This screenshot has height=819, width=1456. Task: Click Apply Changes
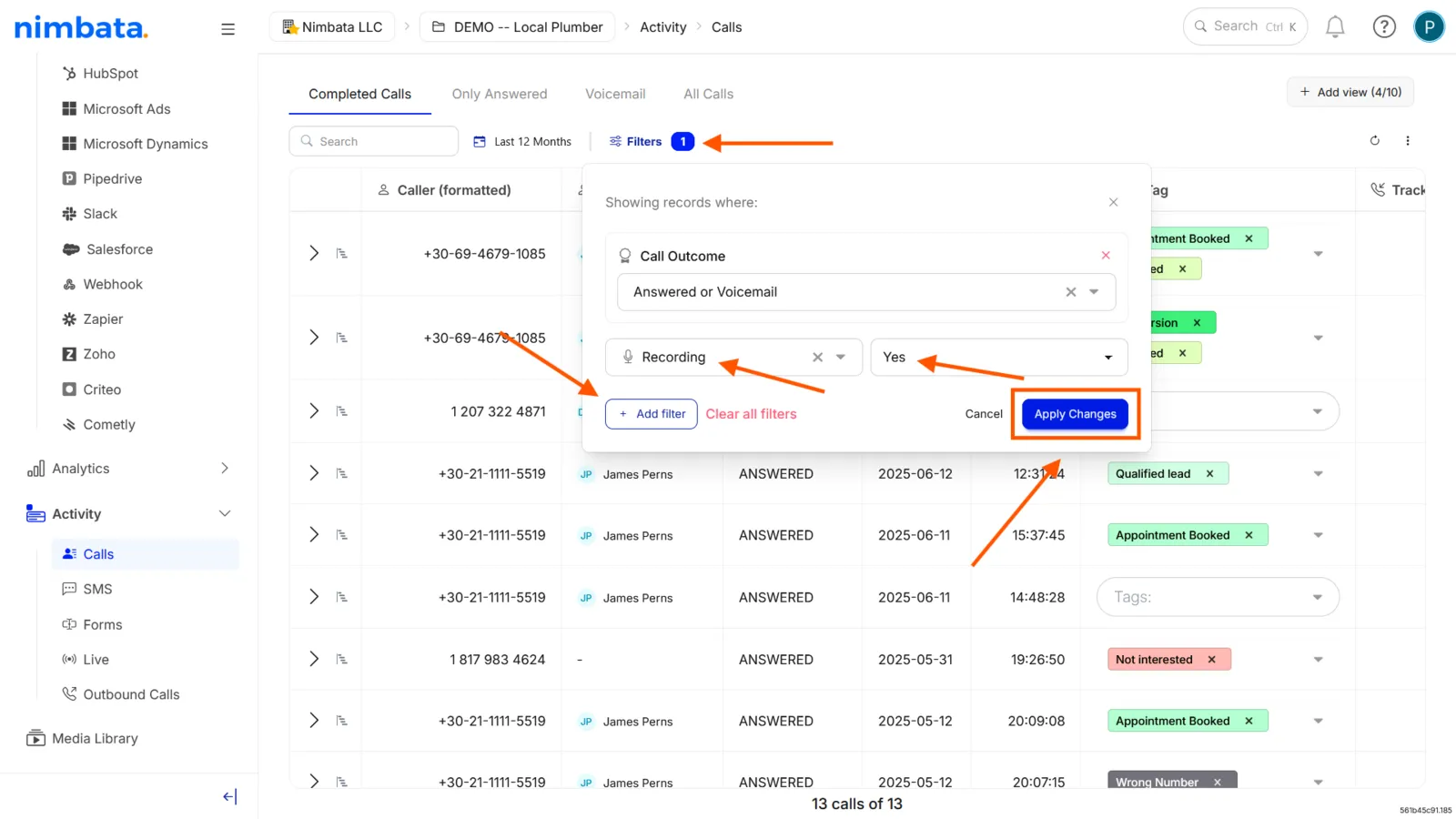[x=1075, y=414]
